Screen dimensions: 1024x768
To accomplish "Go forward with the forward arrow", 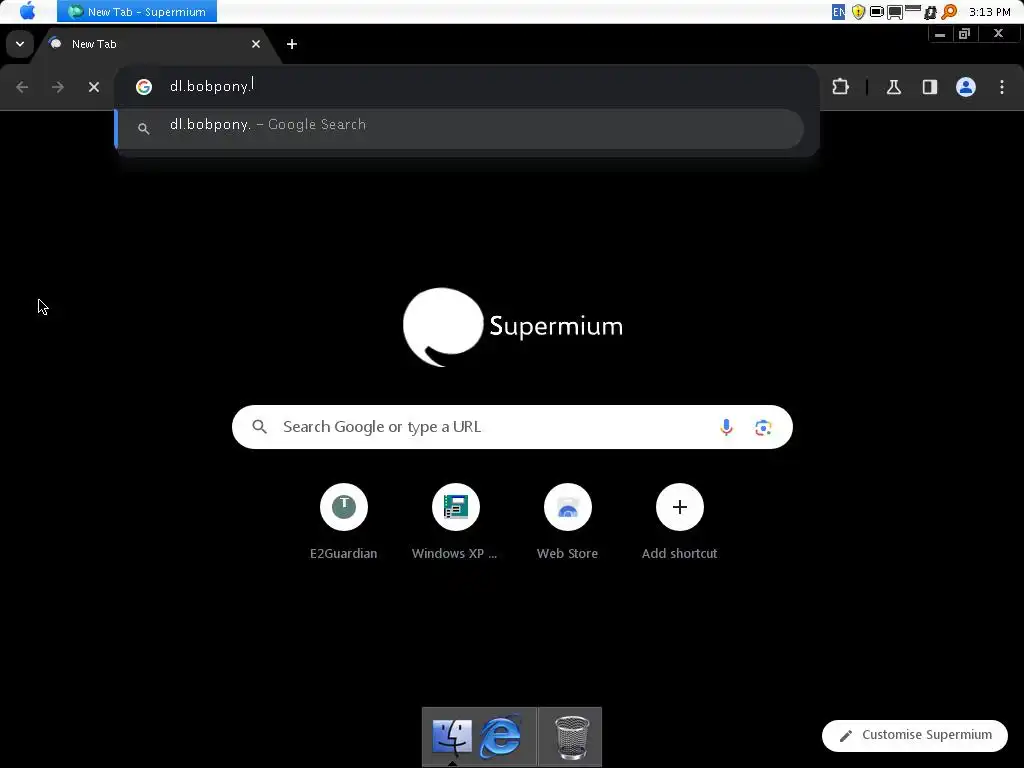I will 58,87.
